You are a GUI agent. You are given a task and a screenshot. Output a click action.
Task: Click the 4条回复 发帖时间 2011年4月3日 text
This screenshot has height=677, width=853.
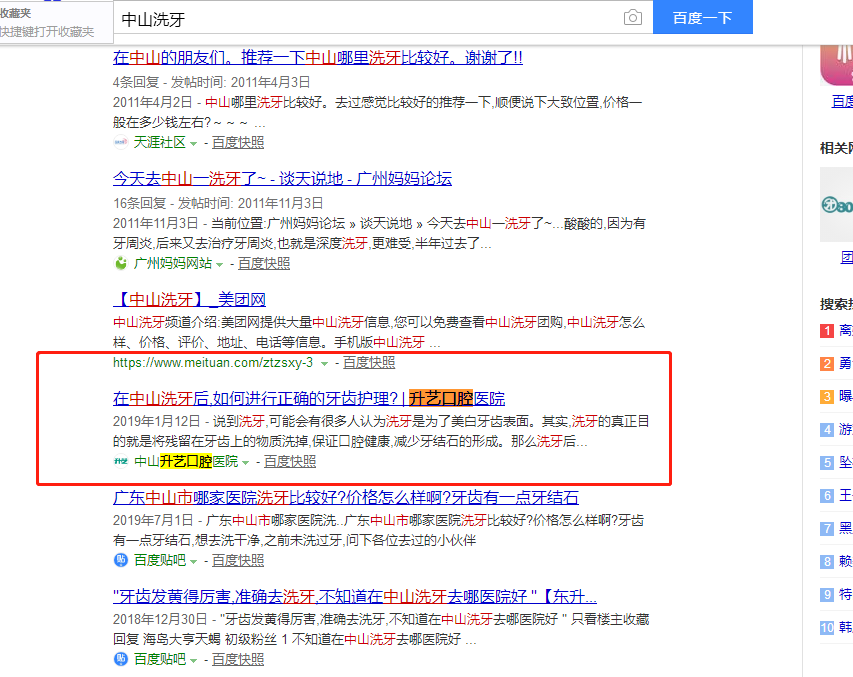(x=212, y=82)
